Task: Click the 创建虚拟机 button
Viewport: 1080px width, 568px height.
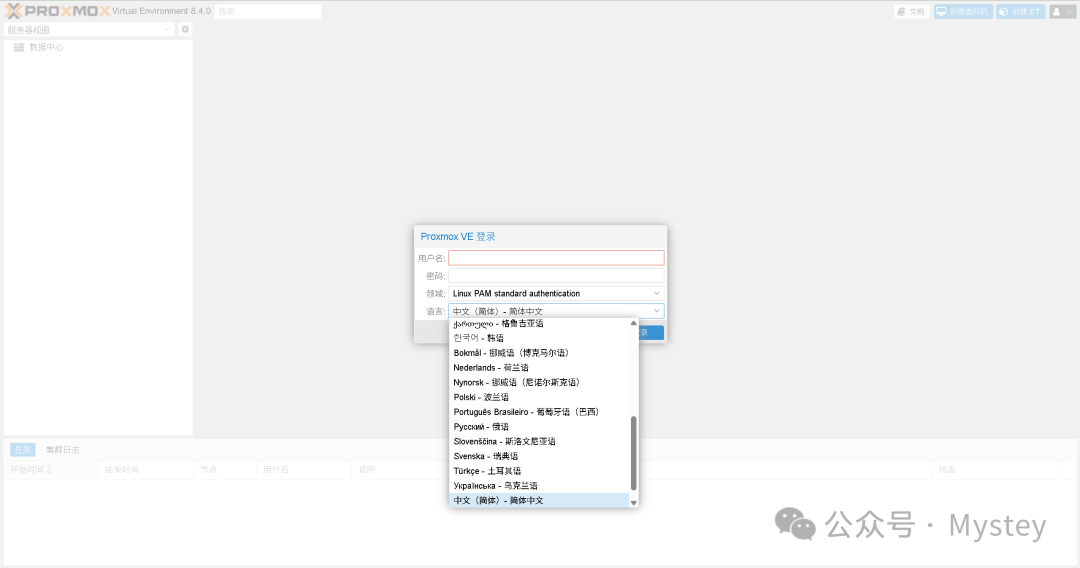Action: click(963, 12)
